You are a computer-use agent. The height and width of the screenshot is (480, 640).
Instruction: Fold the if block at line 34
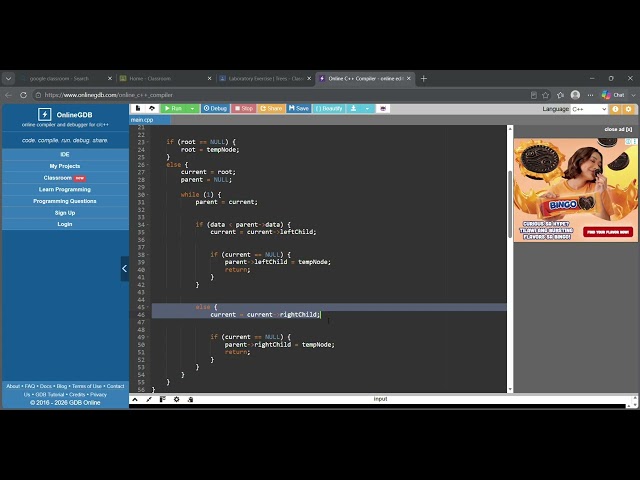(x=148, y=224)
